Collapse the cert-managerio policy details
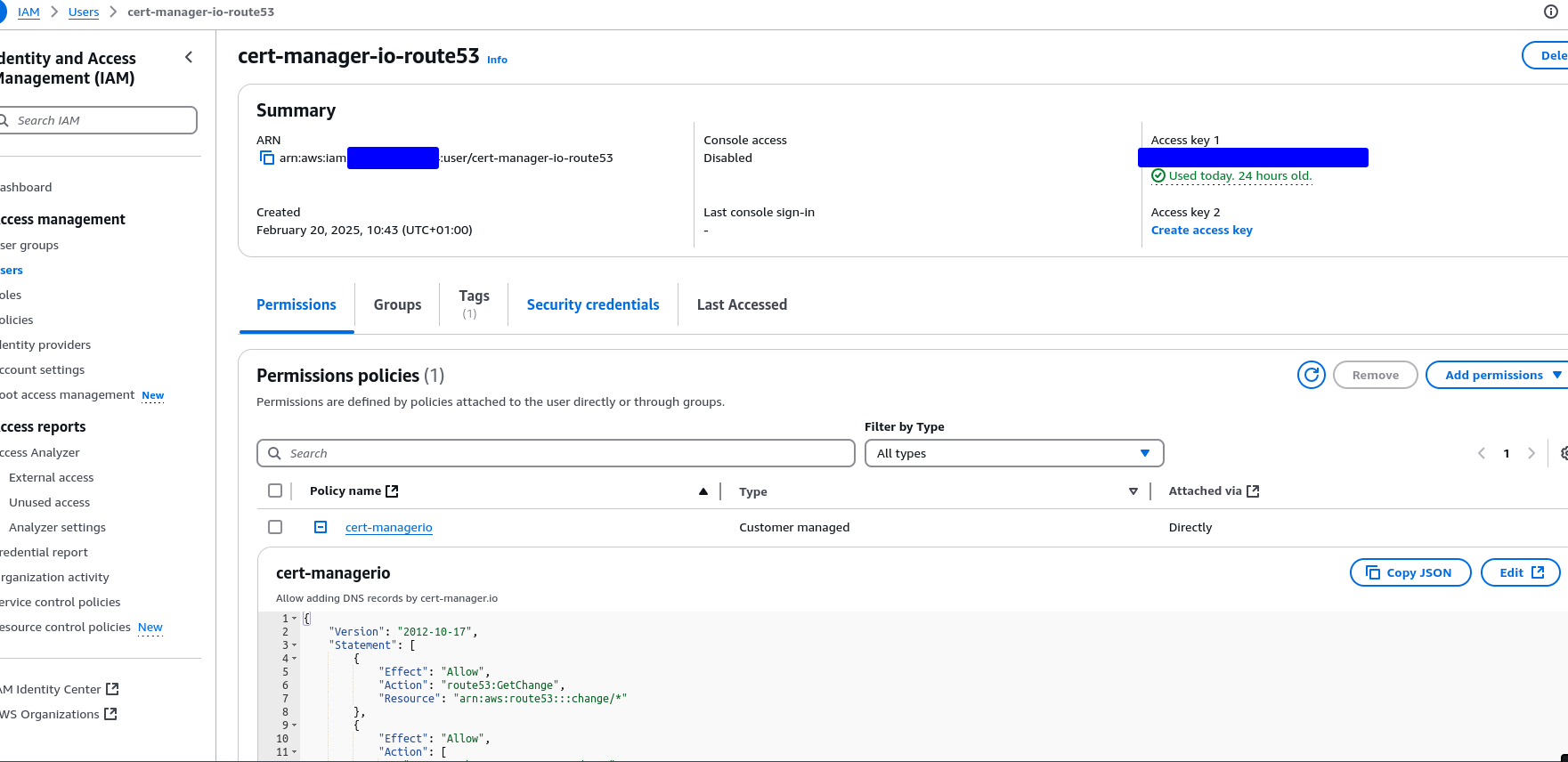The width and height of the screenshot is (1568, 762). [x=321, y=527]
